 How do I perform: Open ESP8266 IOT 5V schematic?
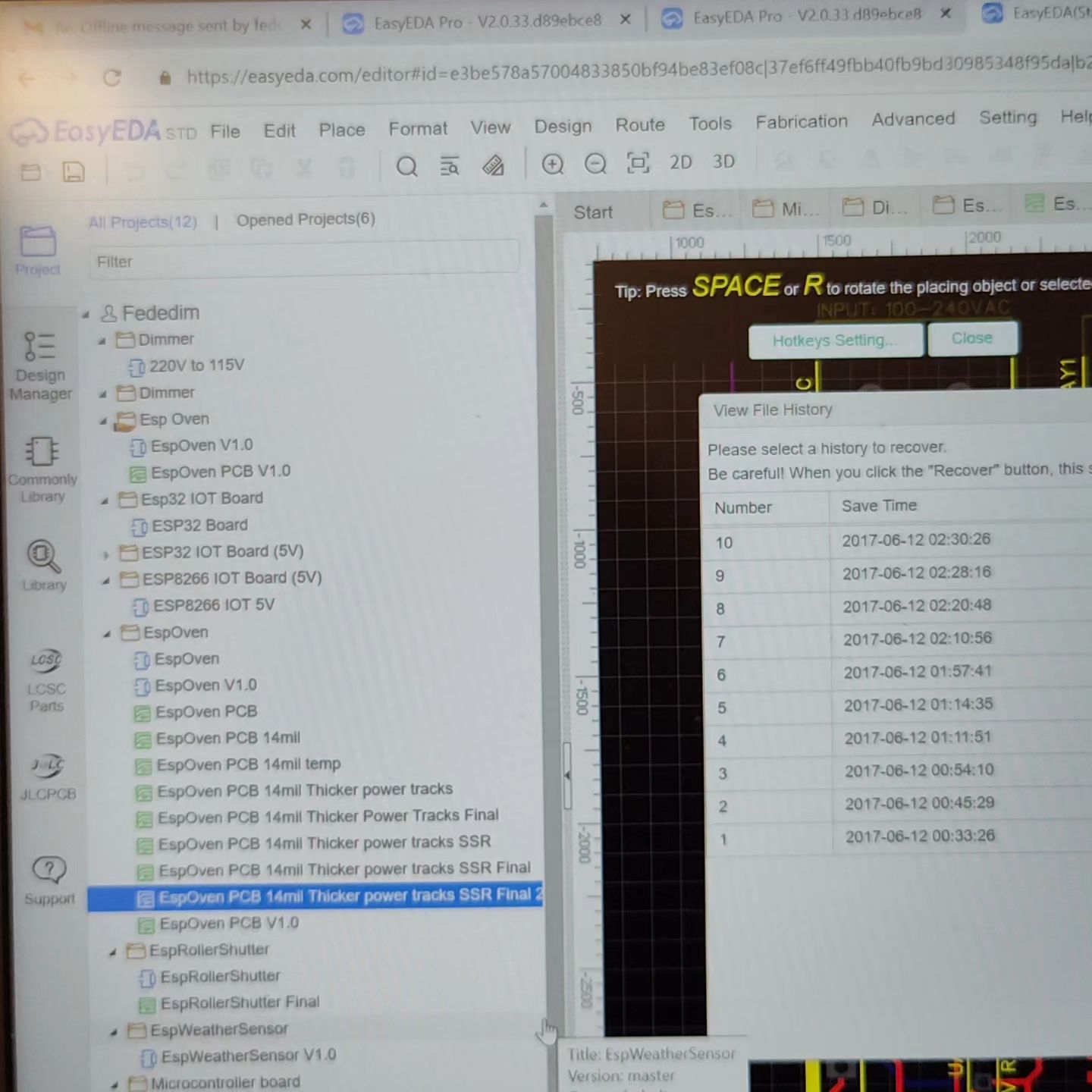tap(214, 605)
